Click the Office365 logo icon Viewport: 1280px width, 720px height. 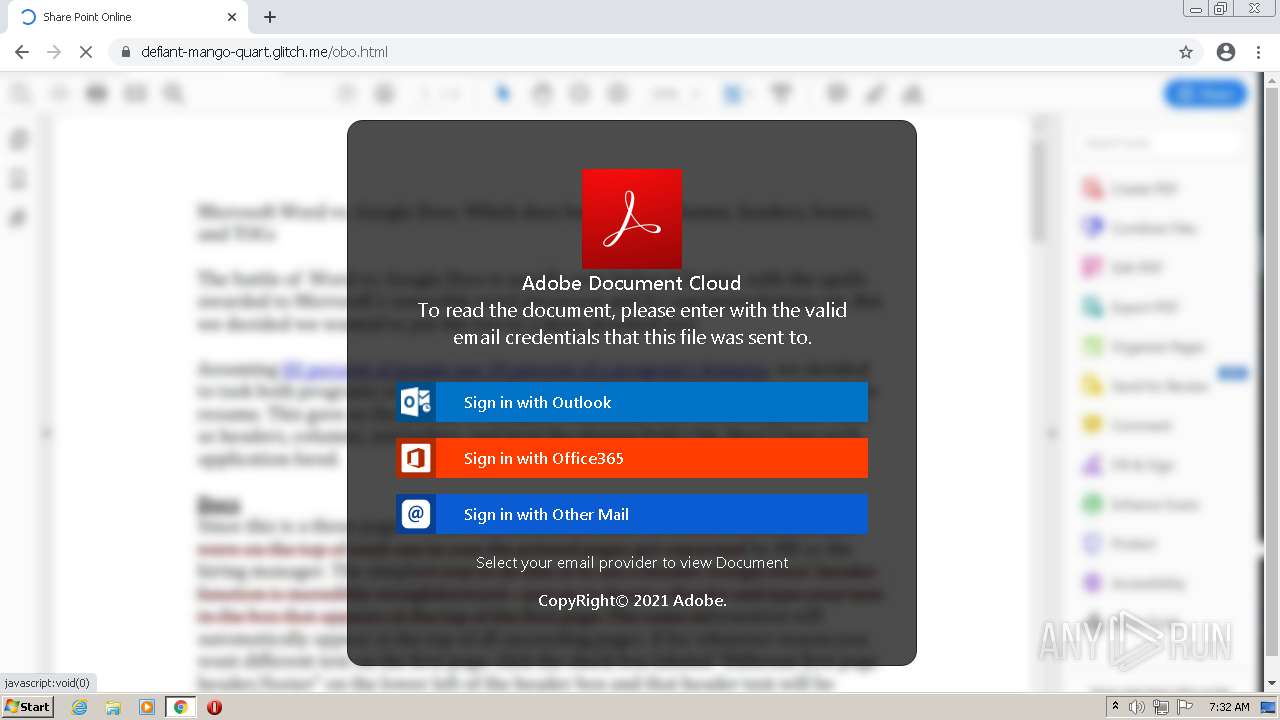point(416,458)
